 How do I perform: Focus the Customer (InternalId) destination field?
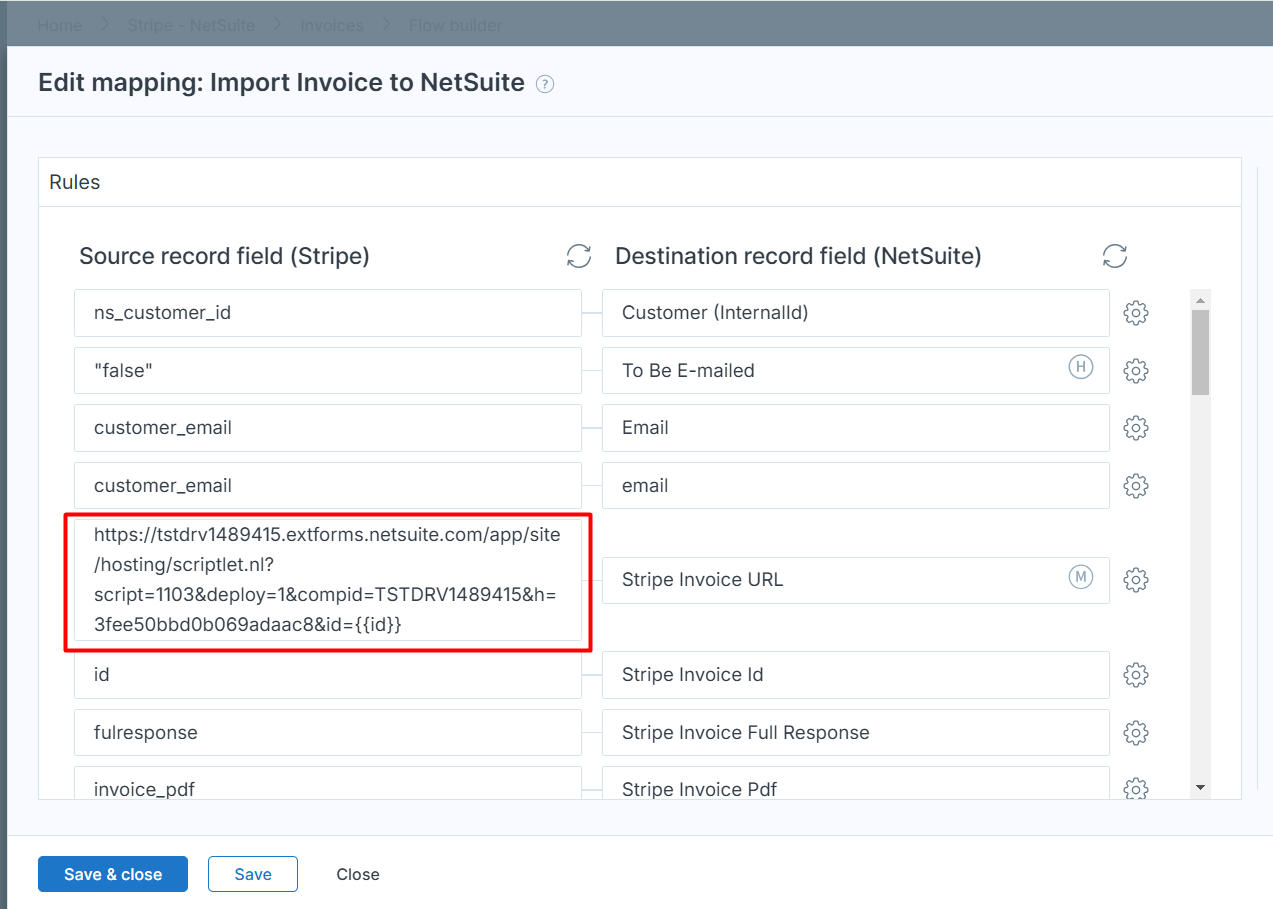point(856,313)
